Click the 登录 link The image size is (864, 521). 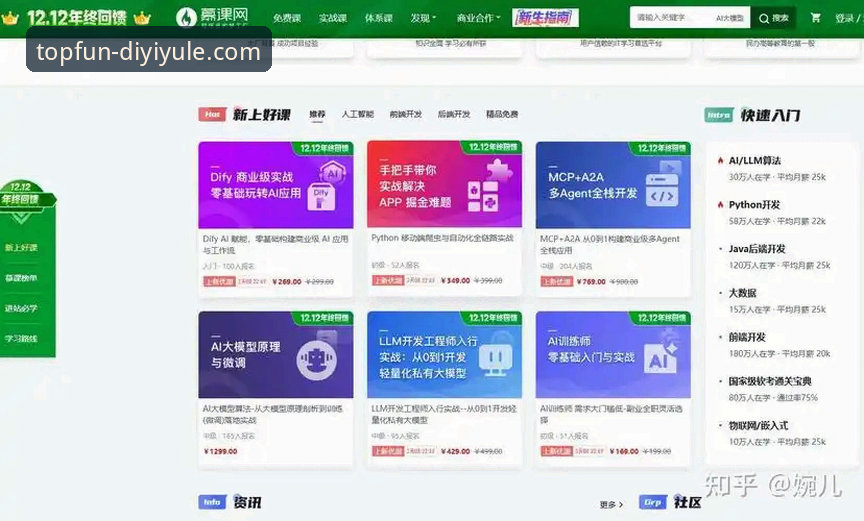click(x=844, y=18)
